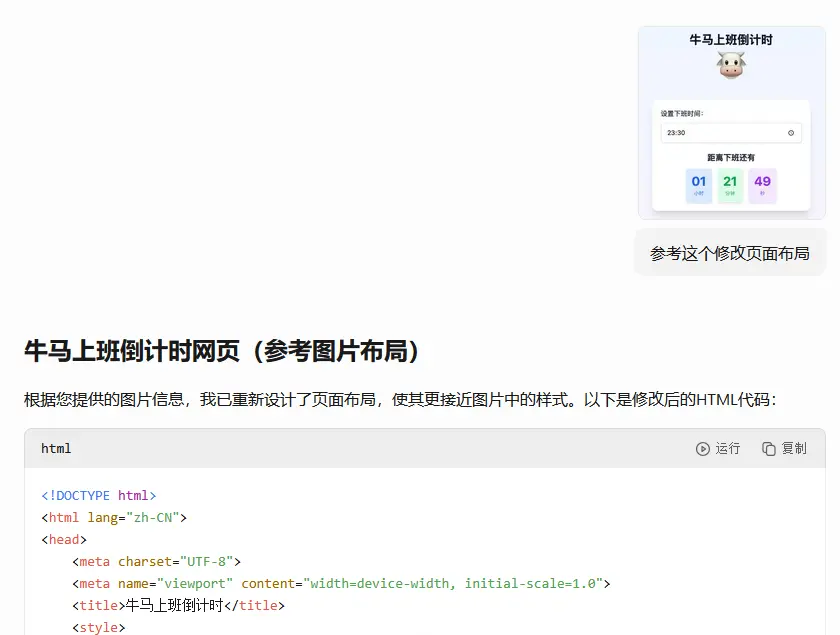
Task: Click the <style> tag code line
Action: 99,627
